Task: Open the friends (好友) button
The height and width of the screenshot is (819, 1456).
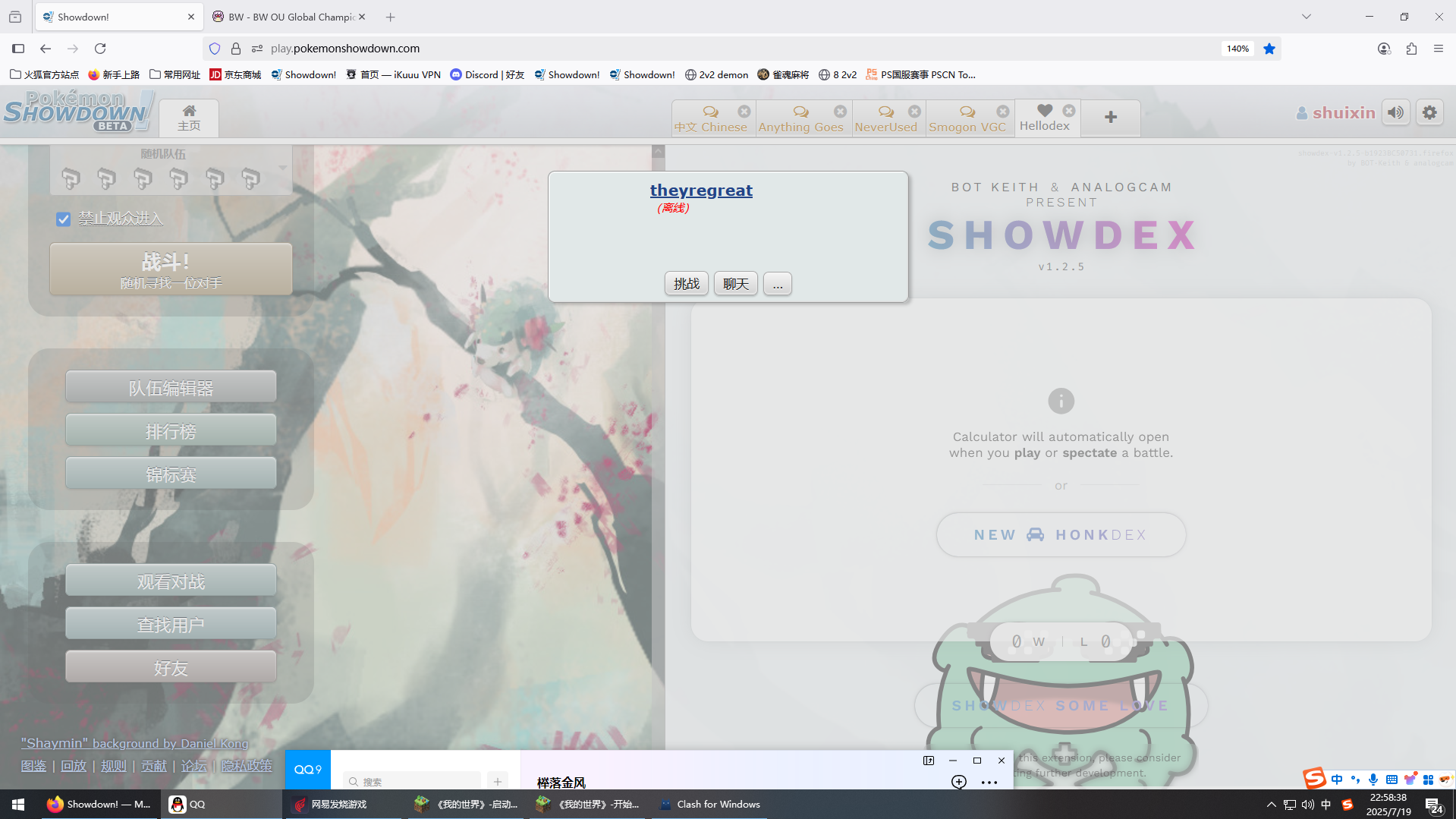Action: pyautogui.click(x=171, y=667)
